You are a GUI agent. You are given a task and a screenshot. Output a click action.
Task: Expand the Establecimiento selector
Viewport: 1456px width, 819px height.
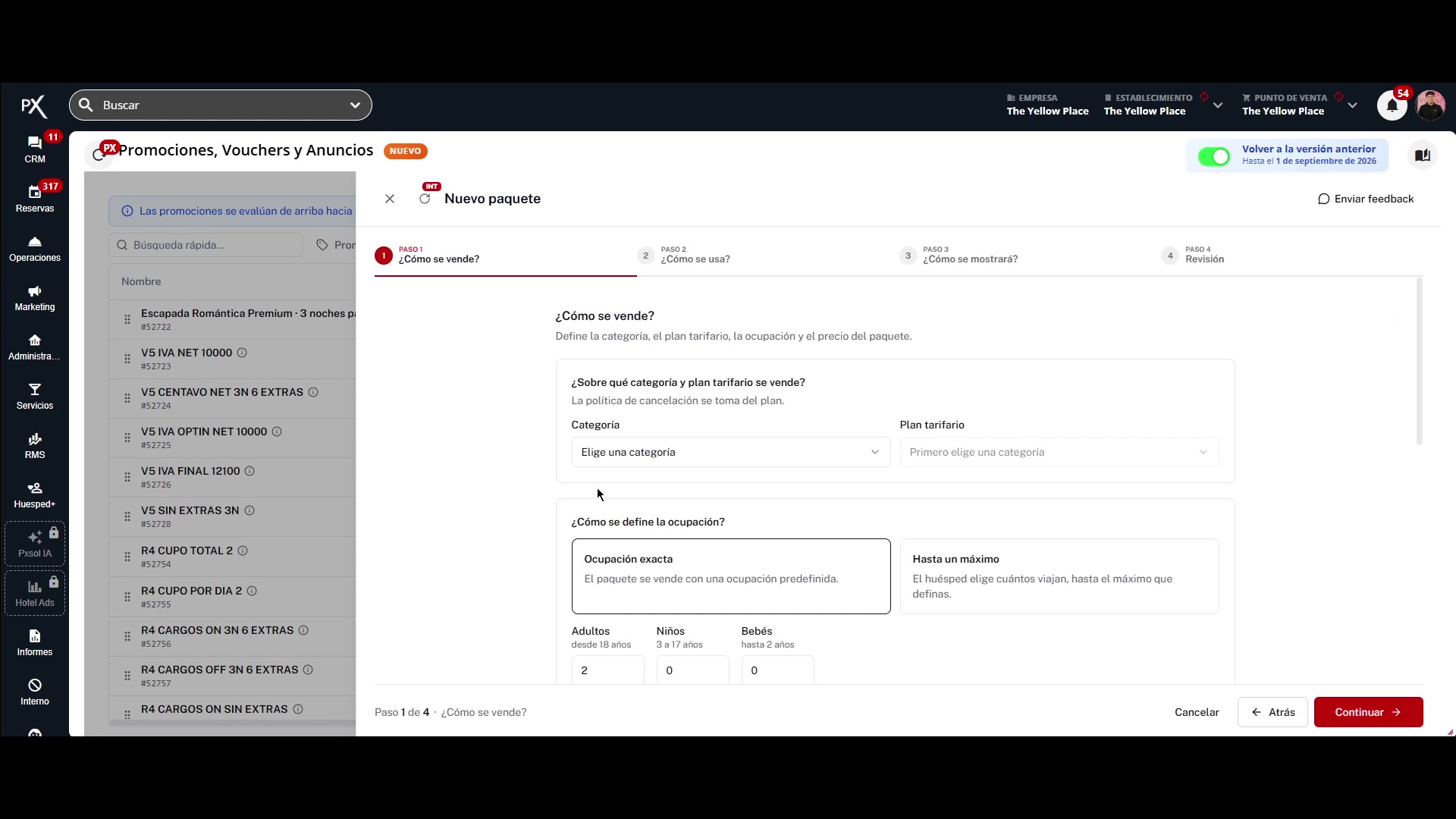[x=1218, y=105]
